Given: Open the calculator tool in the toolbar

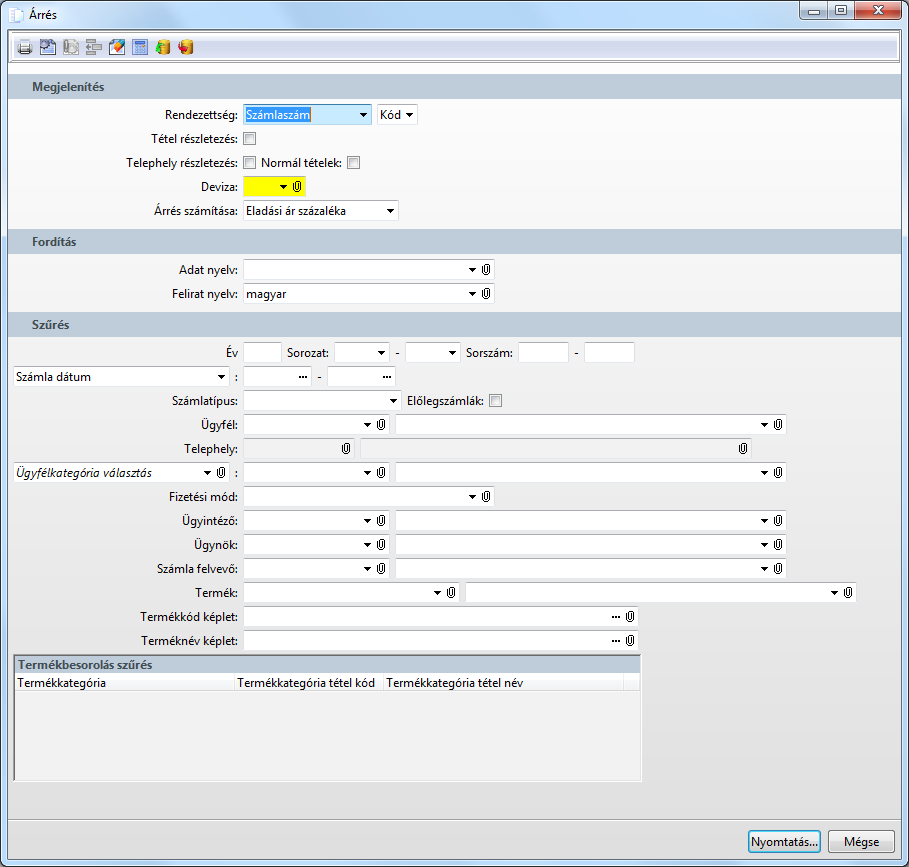Looking at the screenshot, I should pyautogui.click(x=140, y=47).
